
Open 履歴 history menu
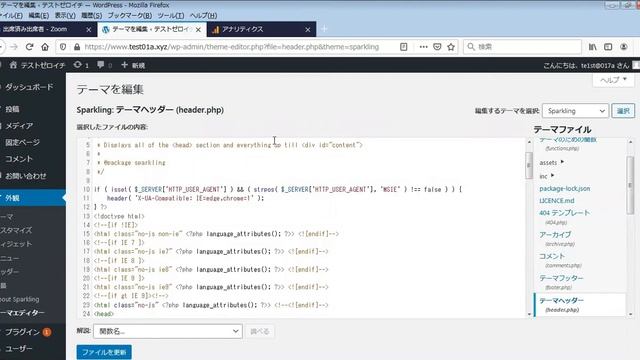(x=91, y=16)
